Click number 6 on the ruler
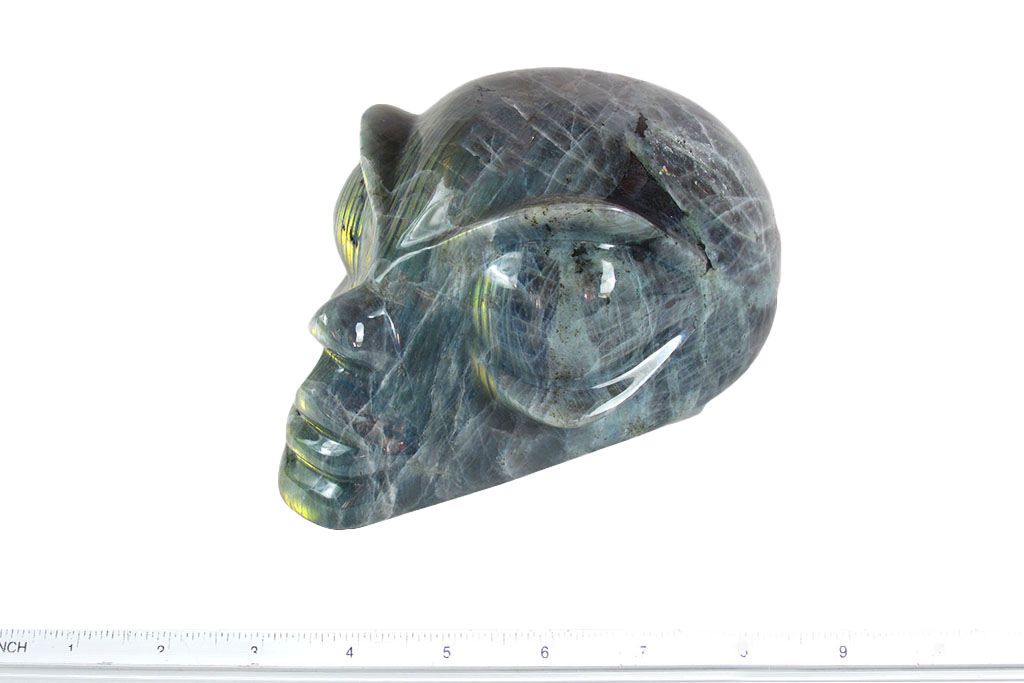The width and height of the screenshot is (1024, 683). tap(545, 652)
